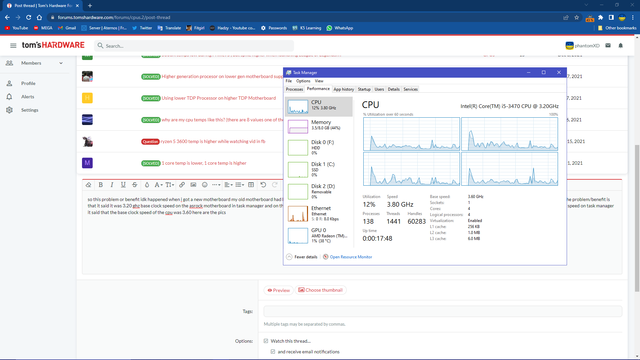The image size is (640, 360).
Task: Insert link using chain icon
Action: pyautogui.click(x=182, y=185)
